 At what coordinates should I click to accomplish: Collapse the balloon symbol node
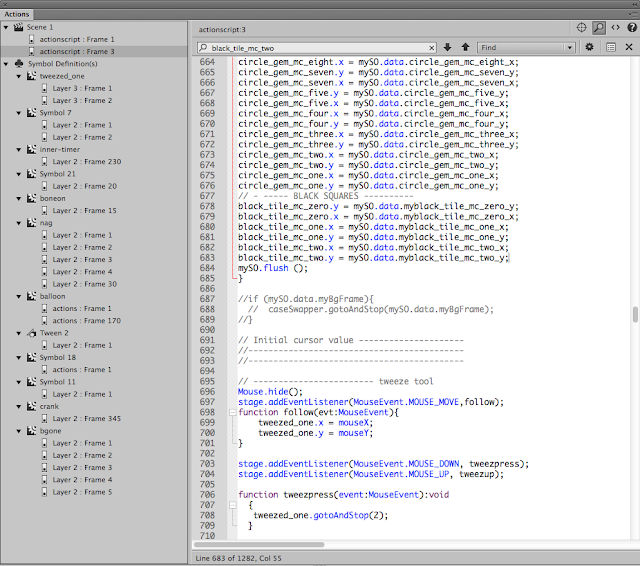[19, 297]
